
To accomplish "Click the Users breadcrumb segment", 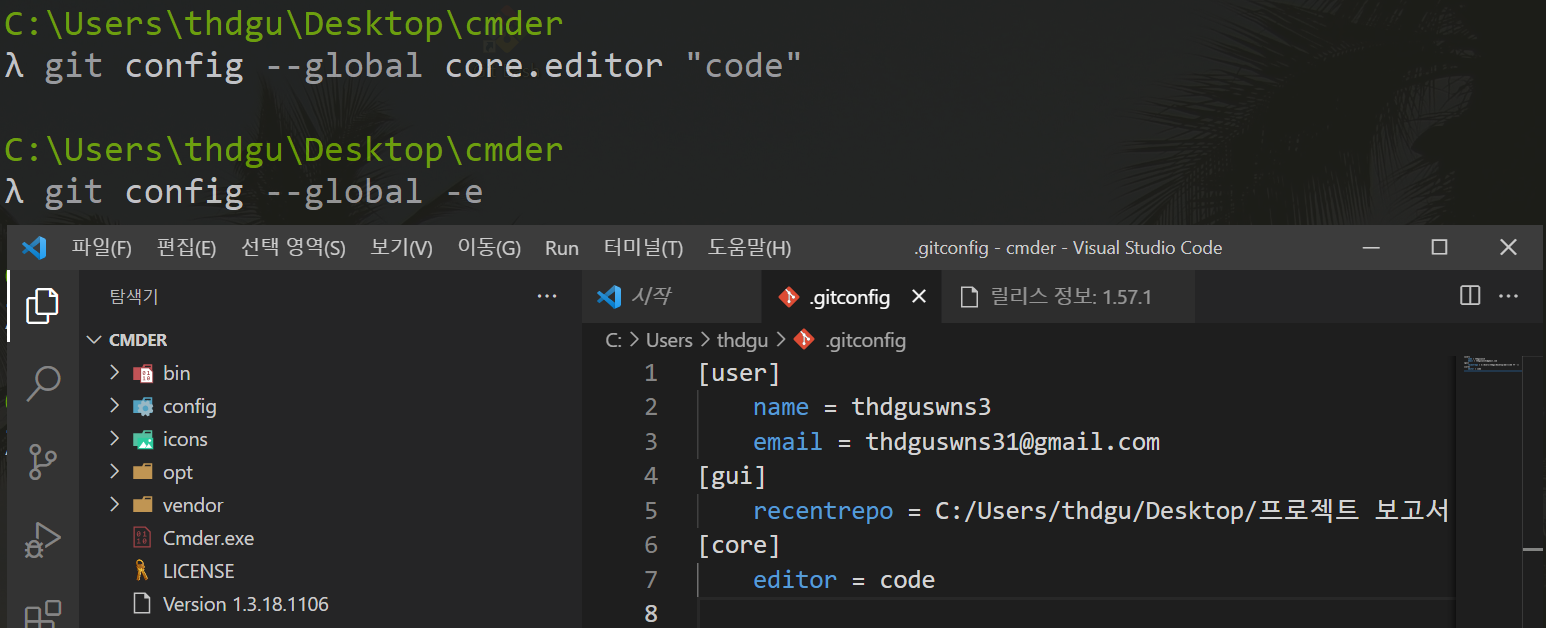I will [669, 340].
